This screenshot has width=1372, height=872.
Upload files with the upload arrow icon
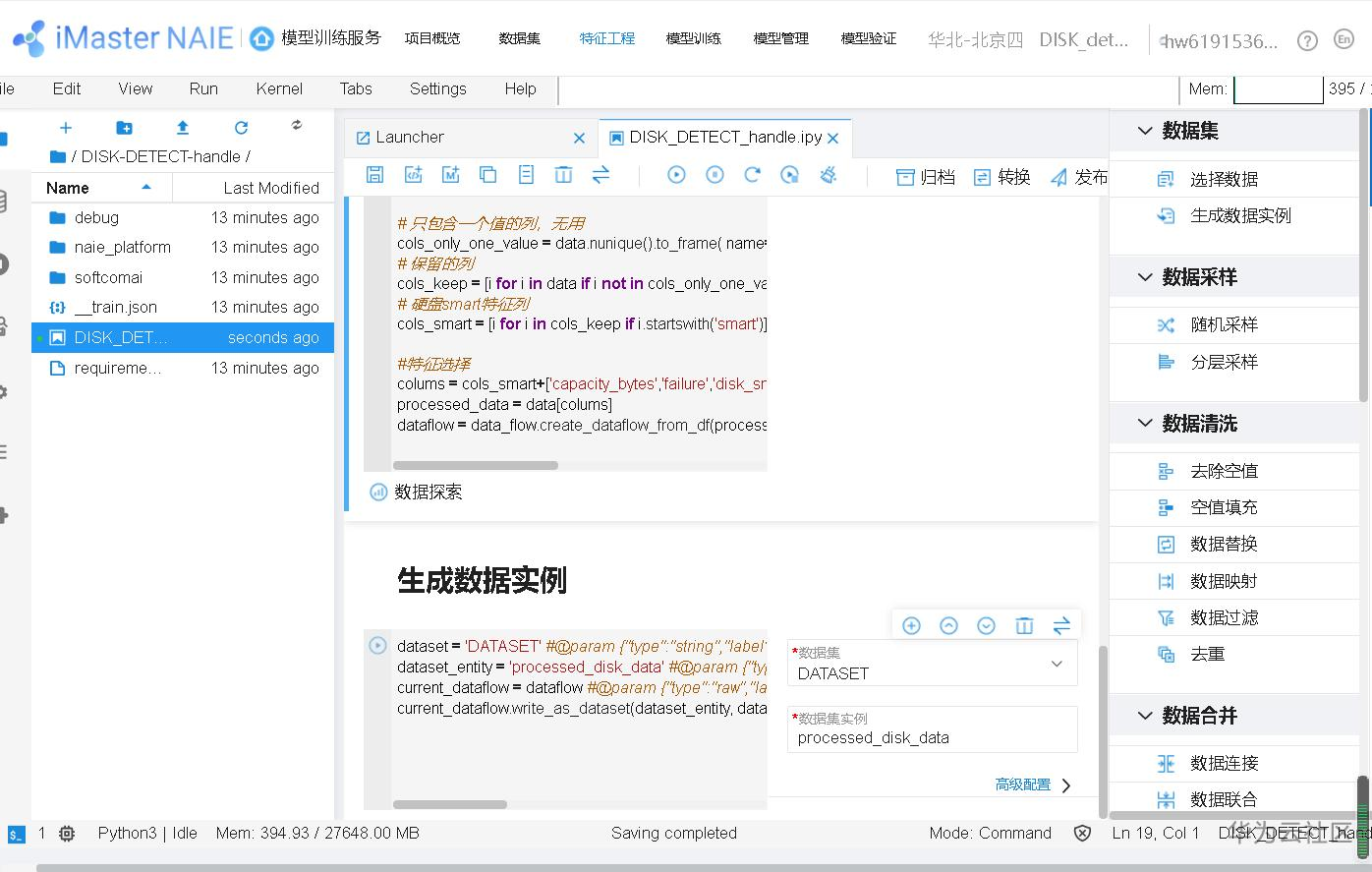coord(183,127)
